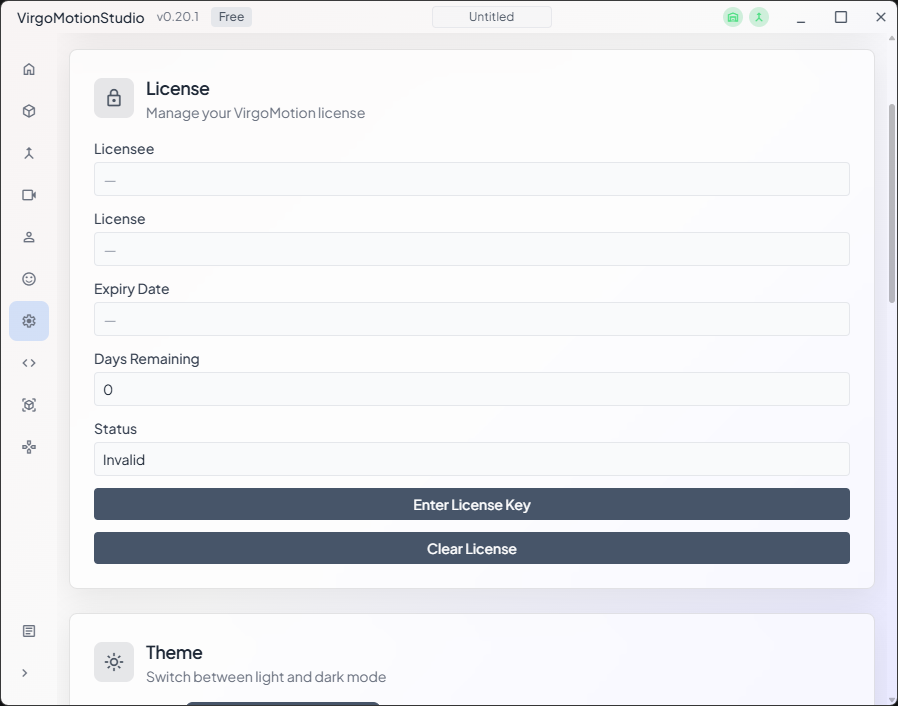The image size is (898, 706).
Task: Open the Home page in sidebar
Action: click(29, 69)
